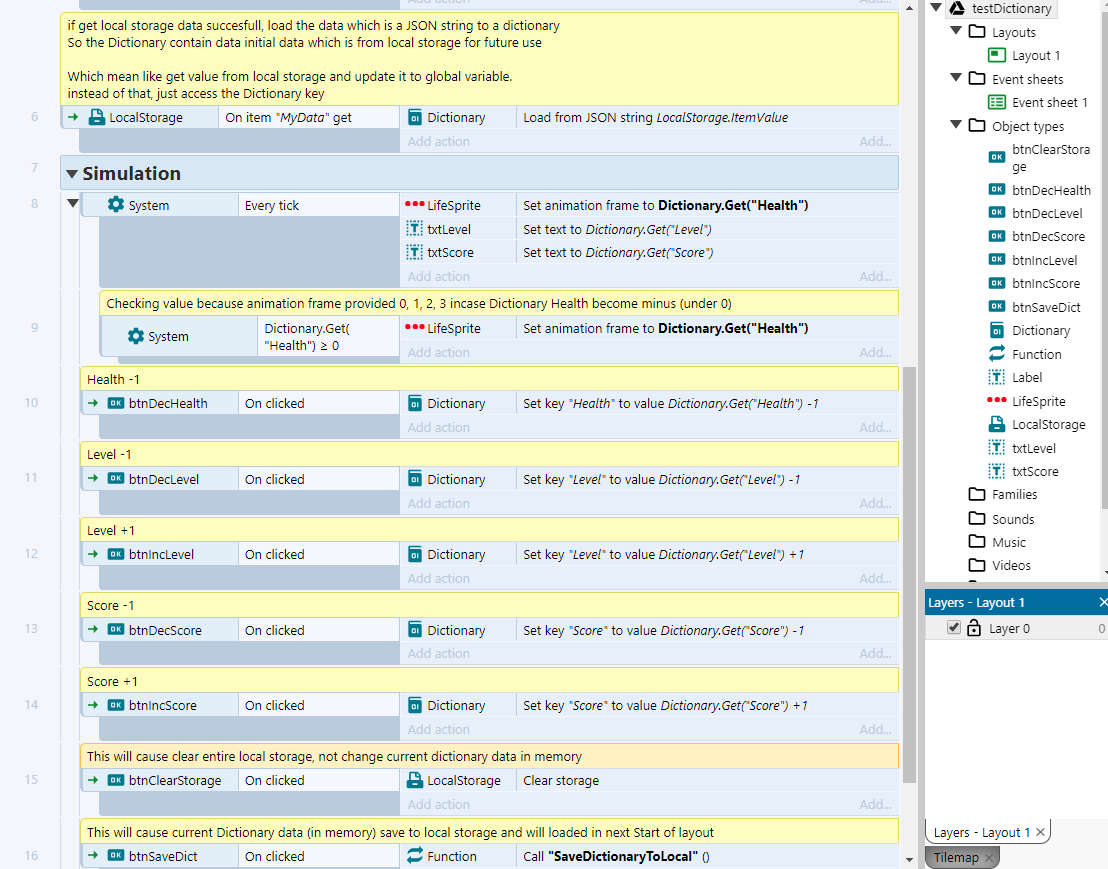The width and height of the screenshot is (1108, 869).
Task: Click the System gear icon in event 8
Action: pos(115,205)
